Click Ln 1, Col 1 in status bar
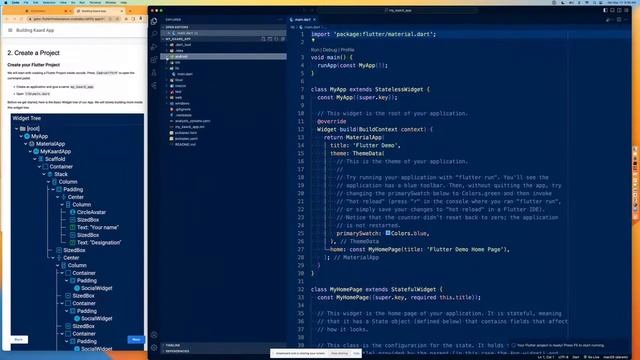This screenshot has width=640, height=360. tap(546, 358)
